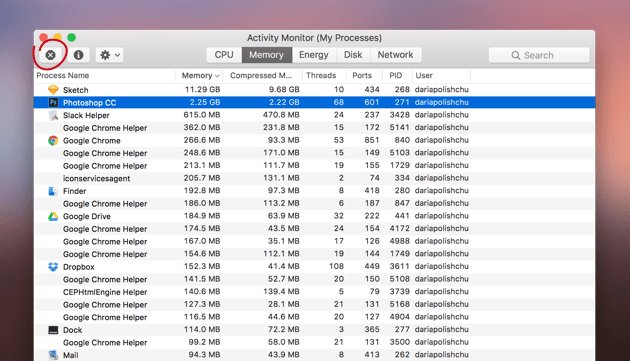Screen dimensions: 630x361
Task: Sort by User column header
Action: [441, 76]
